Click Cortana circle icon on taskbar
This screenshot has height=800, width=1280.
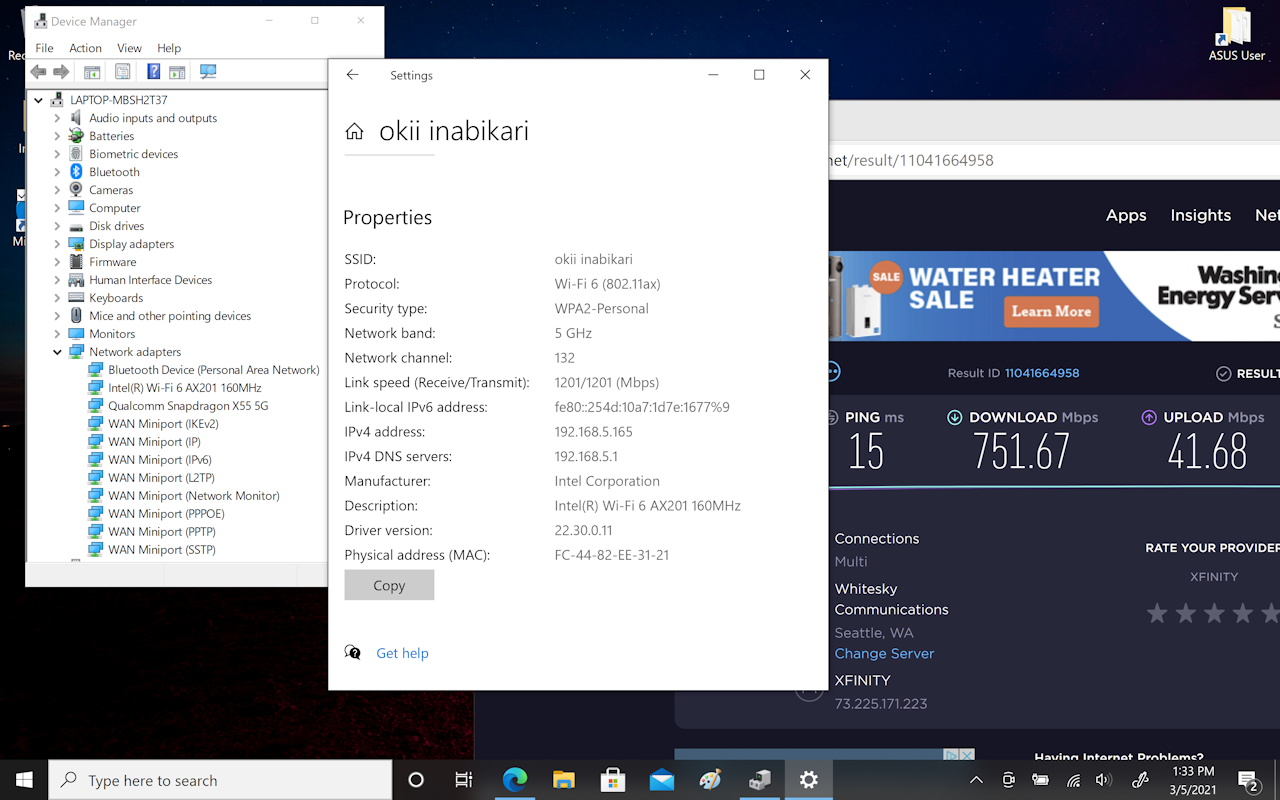click(416, 780)
